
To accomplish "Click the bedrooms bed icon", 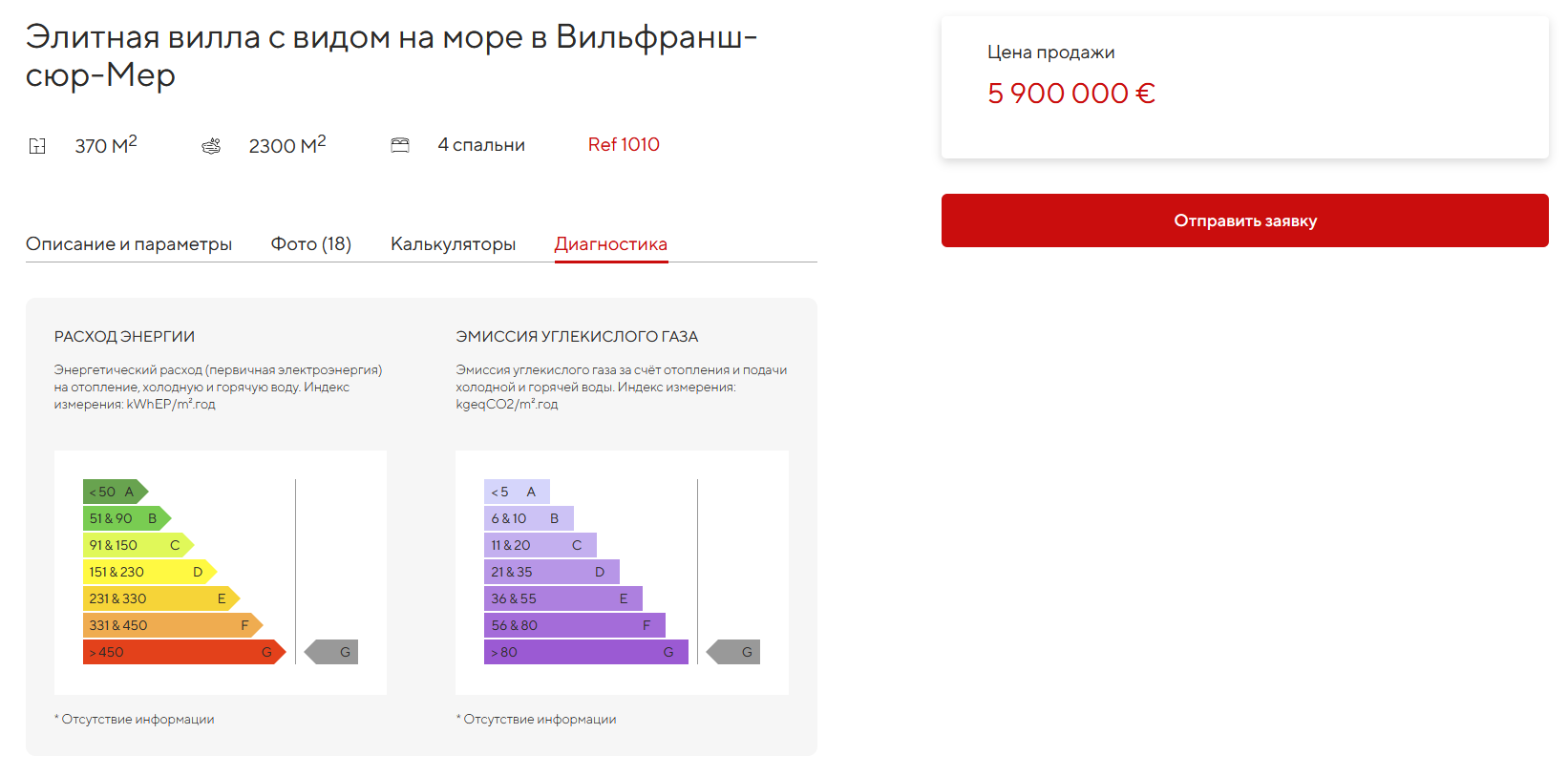I will (400, 145).
